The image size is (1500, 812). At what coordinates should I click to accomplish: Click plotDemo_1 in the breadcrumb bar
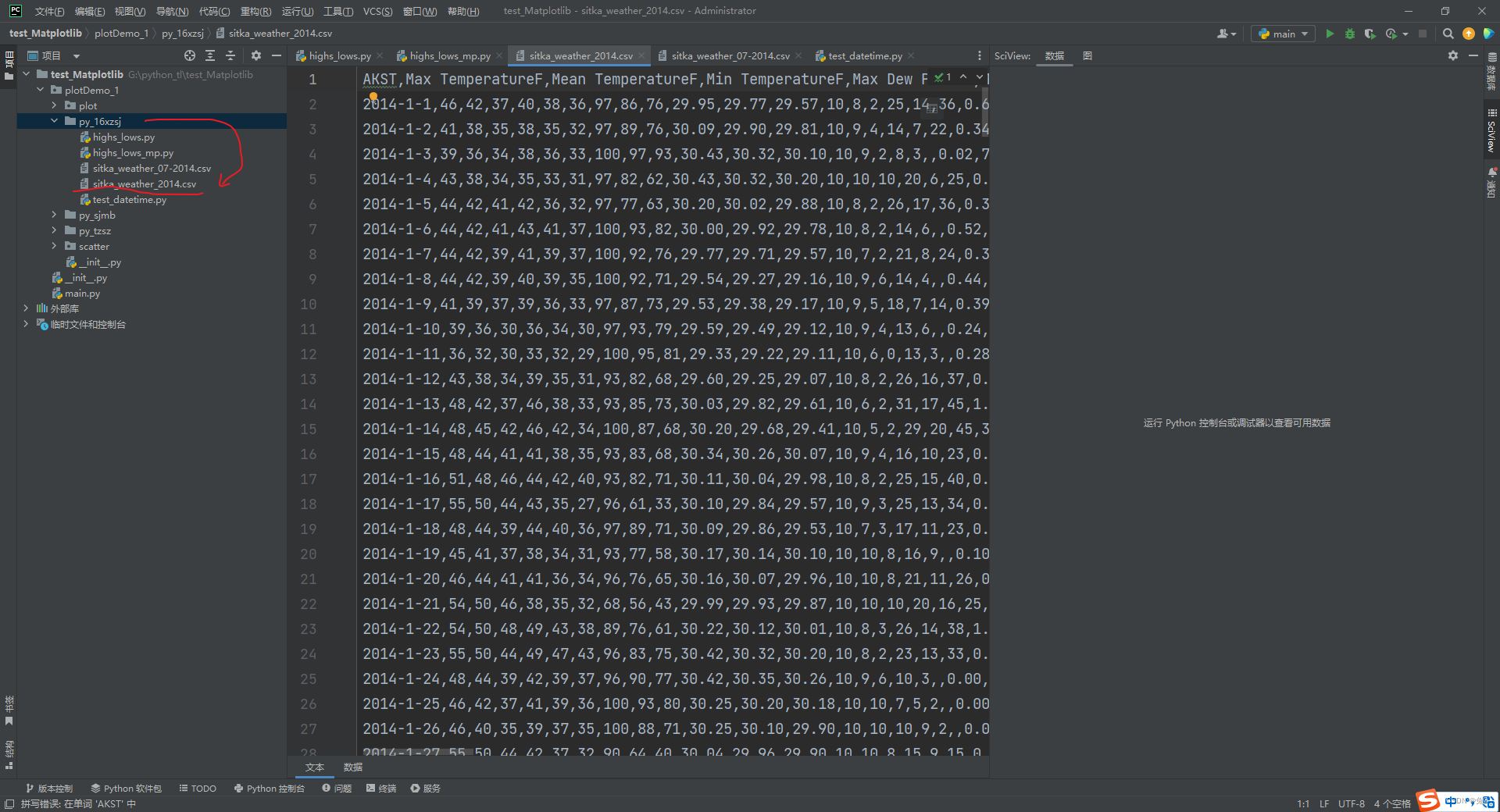click(121, 34)
